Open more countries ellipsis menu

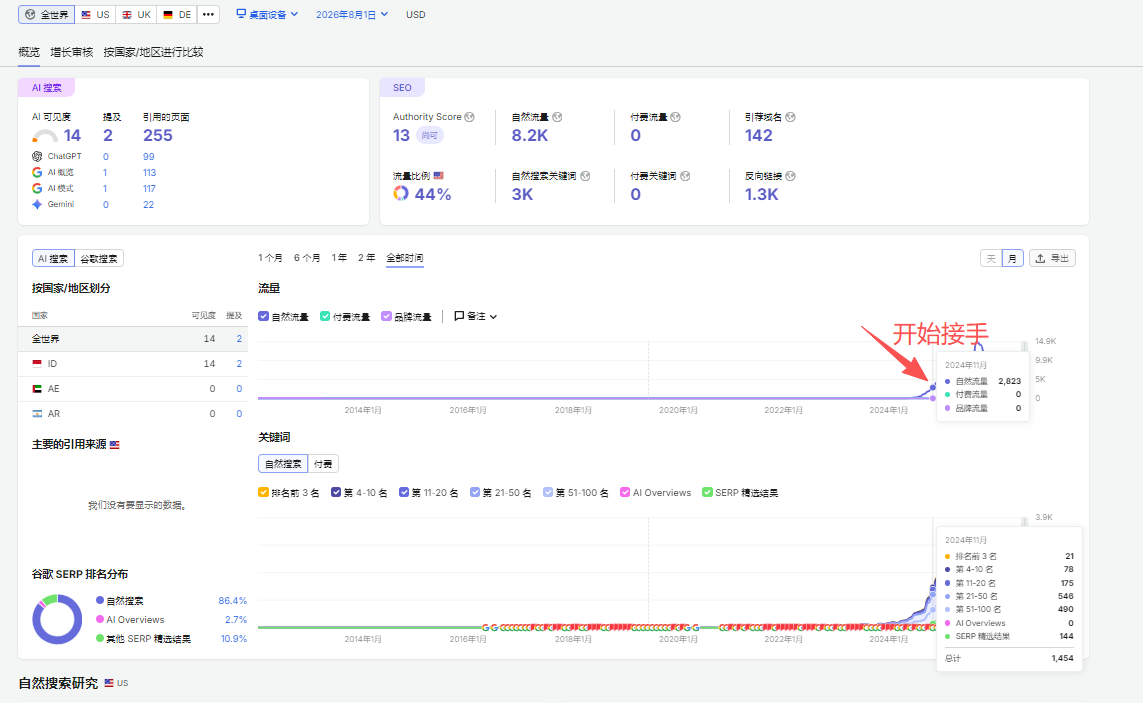(208, 15)
